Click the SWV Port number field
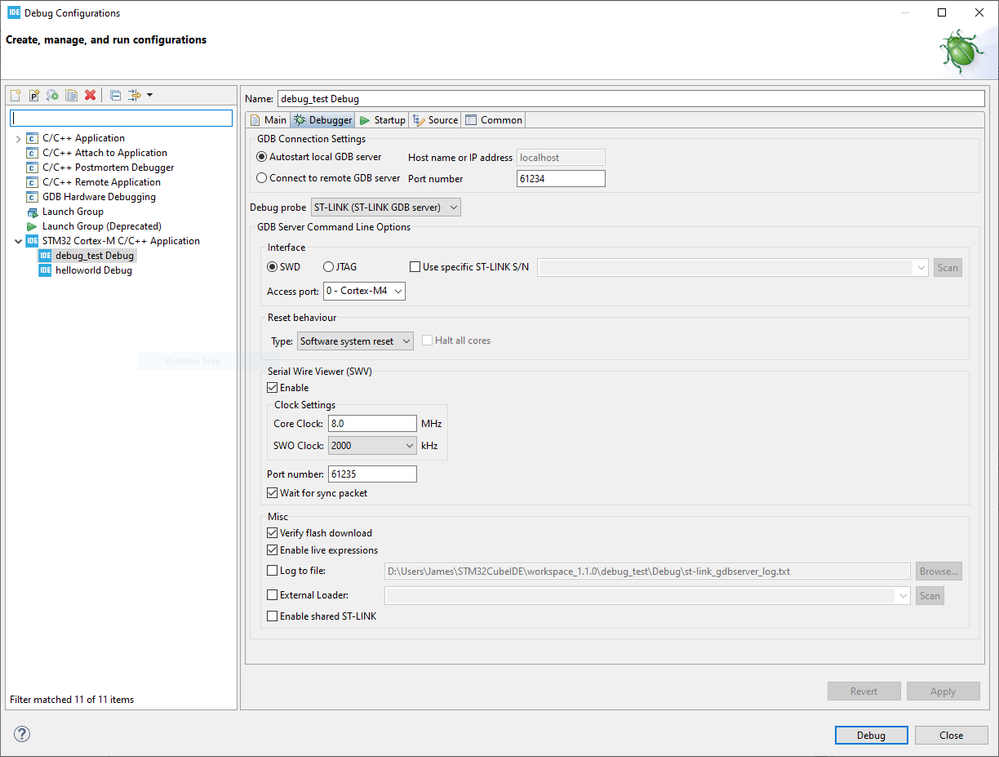Viewport: 999px width, 757px height. [x=372, y=474]
